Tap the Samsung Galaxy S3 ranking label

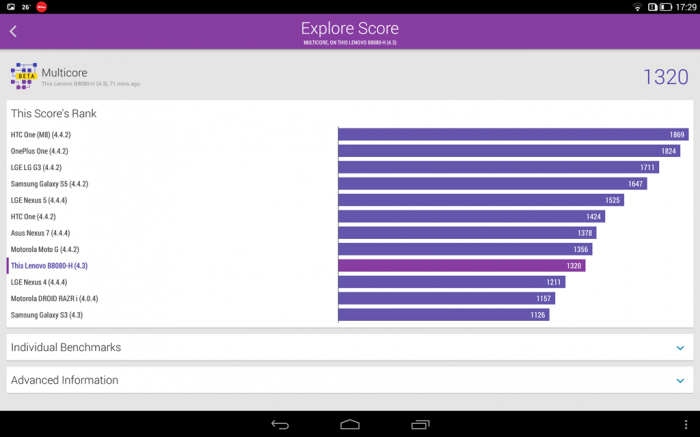tap(47, 315)
